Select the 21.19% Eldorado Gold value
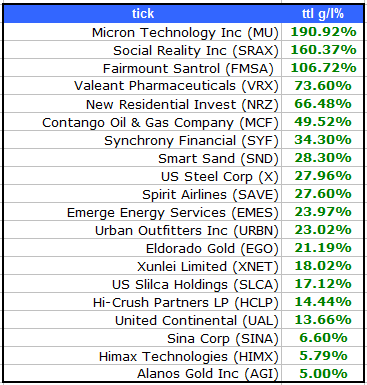367x385 pixels. [x=323, y=248]
